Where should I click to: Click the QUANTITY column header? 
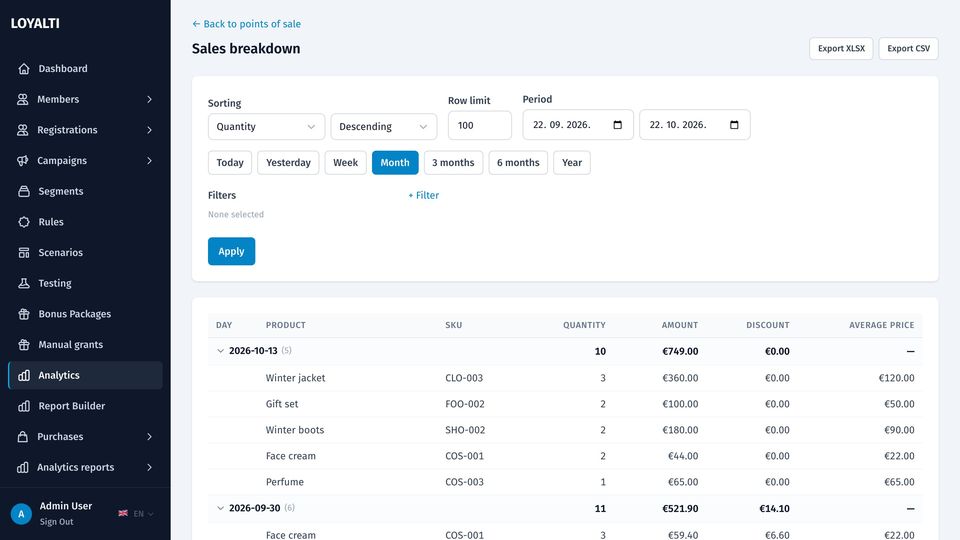[584, 325]
